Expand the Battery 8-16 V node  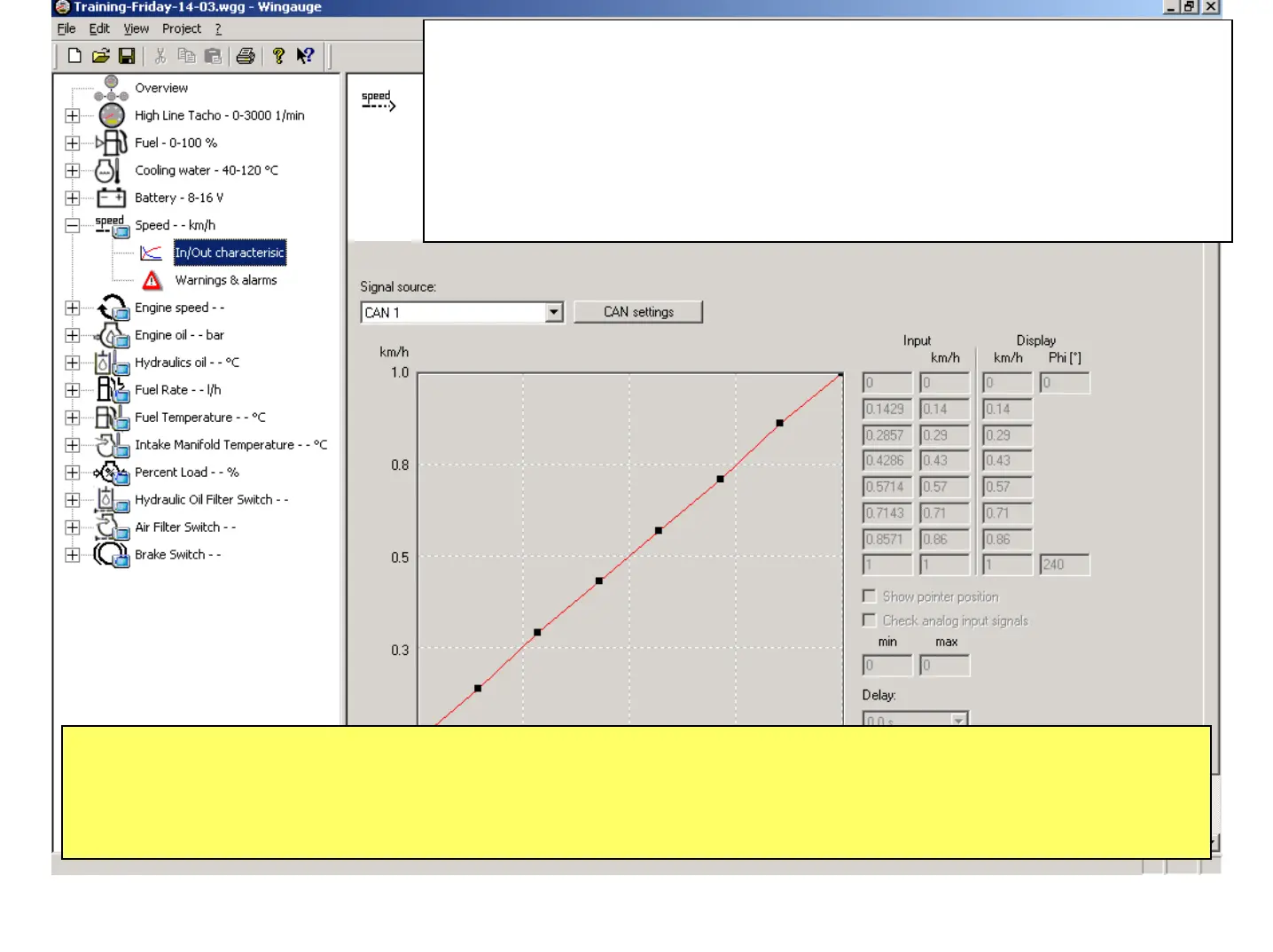[73, 198]
